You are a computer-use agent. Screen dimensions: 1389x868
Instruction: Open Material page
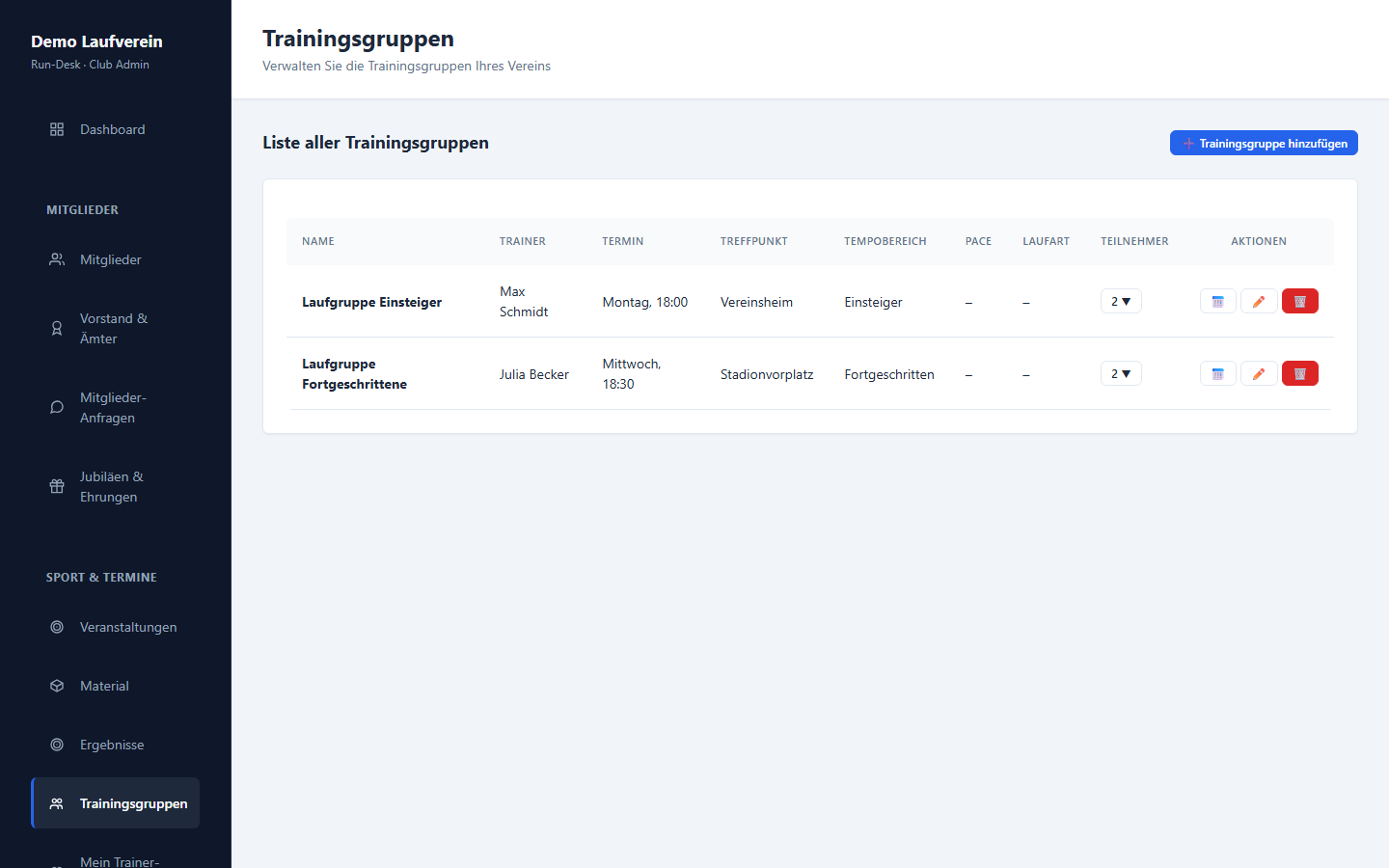click(116, 686)
